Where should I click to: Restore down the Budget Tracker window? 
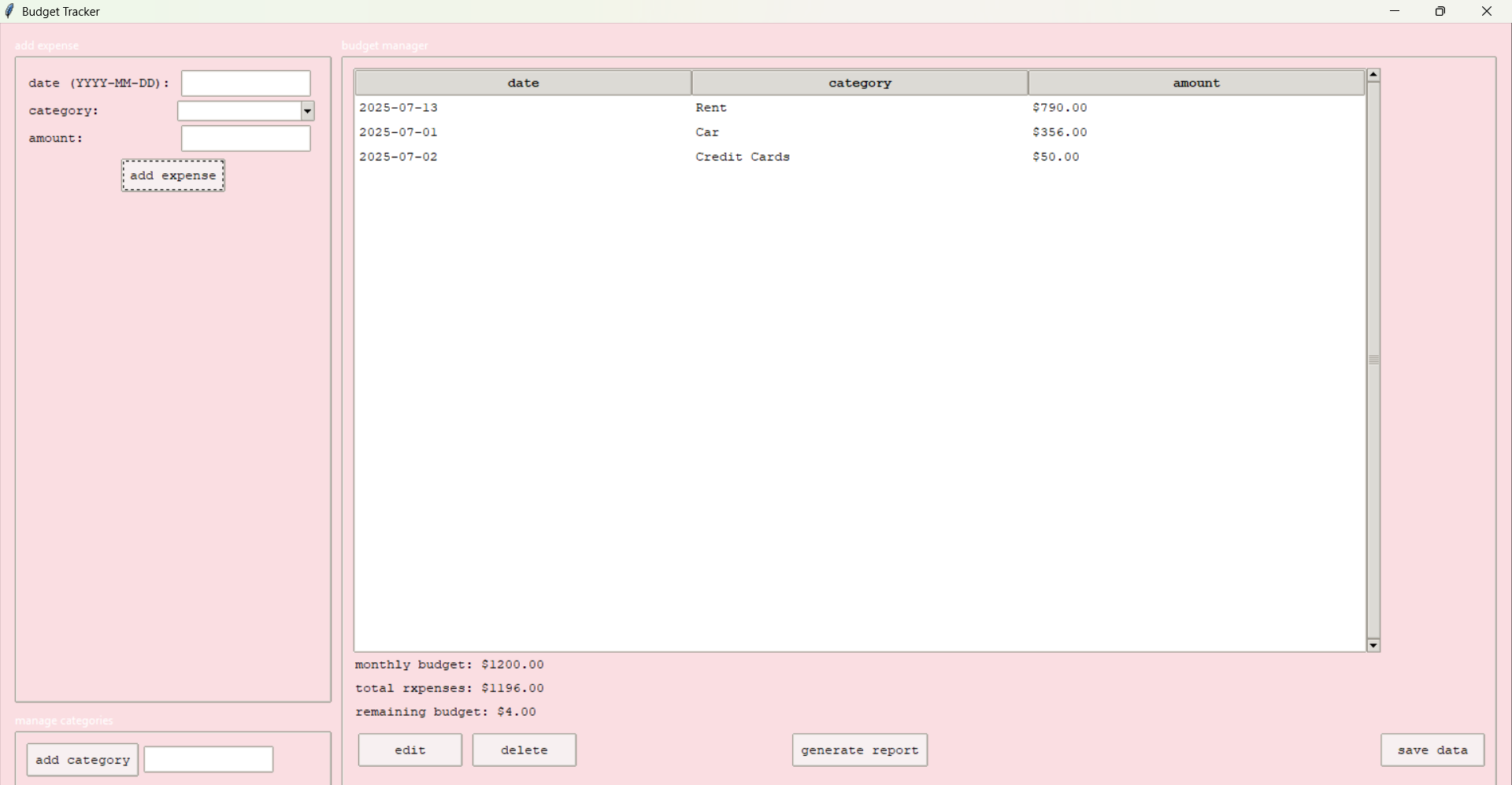coord(1440,12)
